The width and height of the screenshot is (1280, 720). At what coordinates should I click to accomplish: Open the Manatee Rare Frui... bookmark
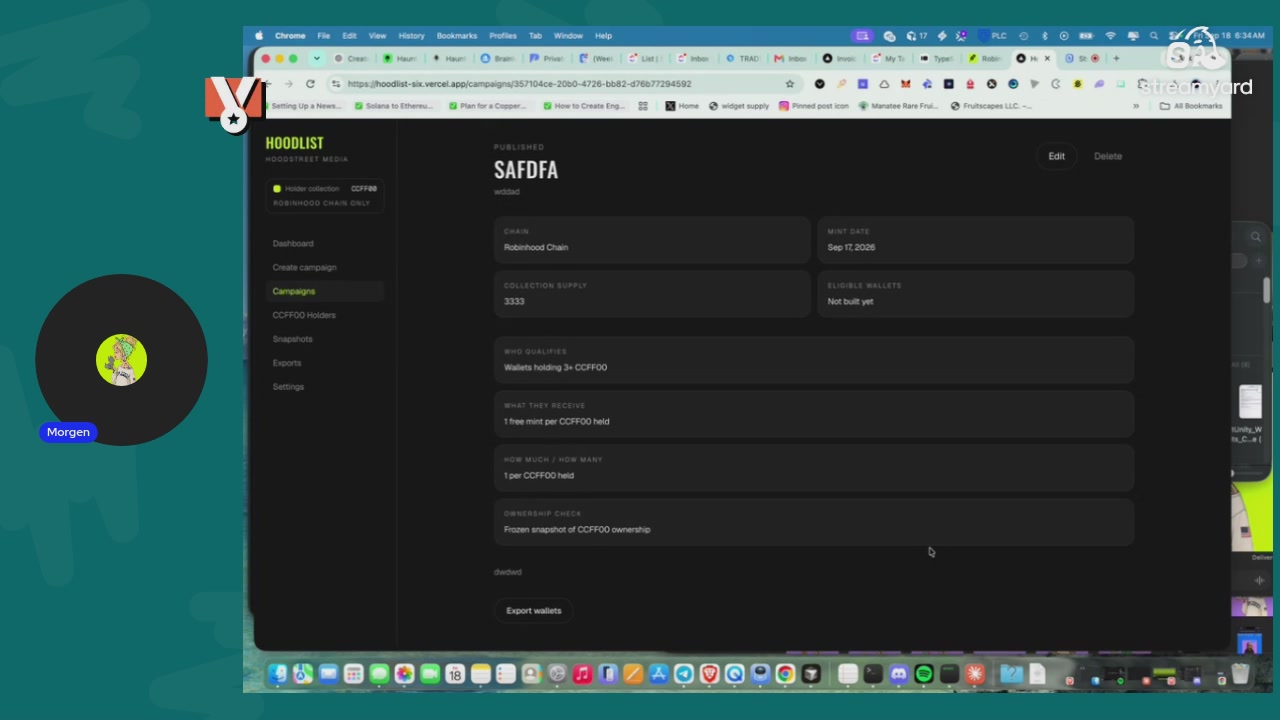(x=898, y=106)
